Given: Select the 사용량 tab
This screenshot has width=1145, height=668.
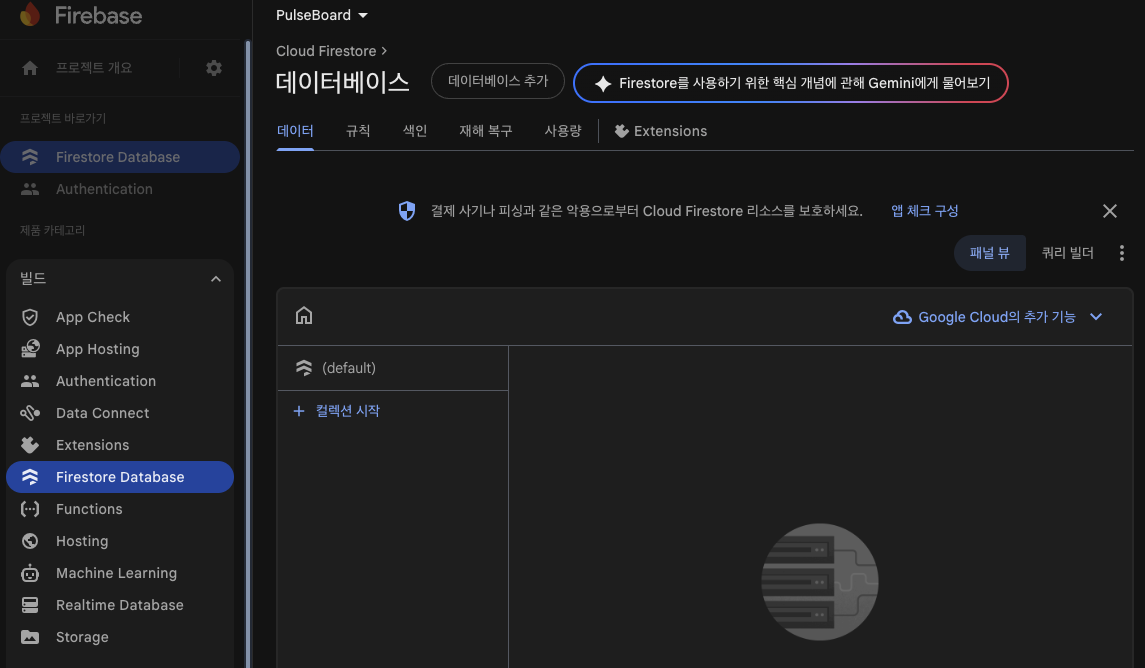Looking at the screenshot, I should coord(563,131).
